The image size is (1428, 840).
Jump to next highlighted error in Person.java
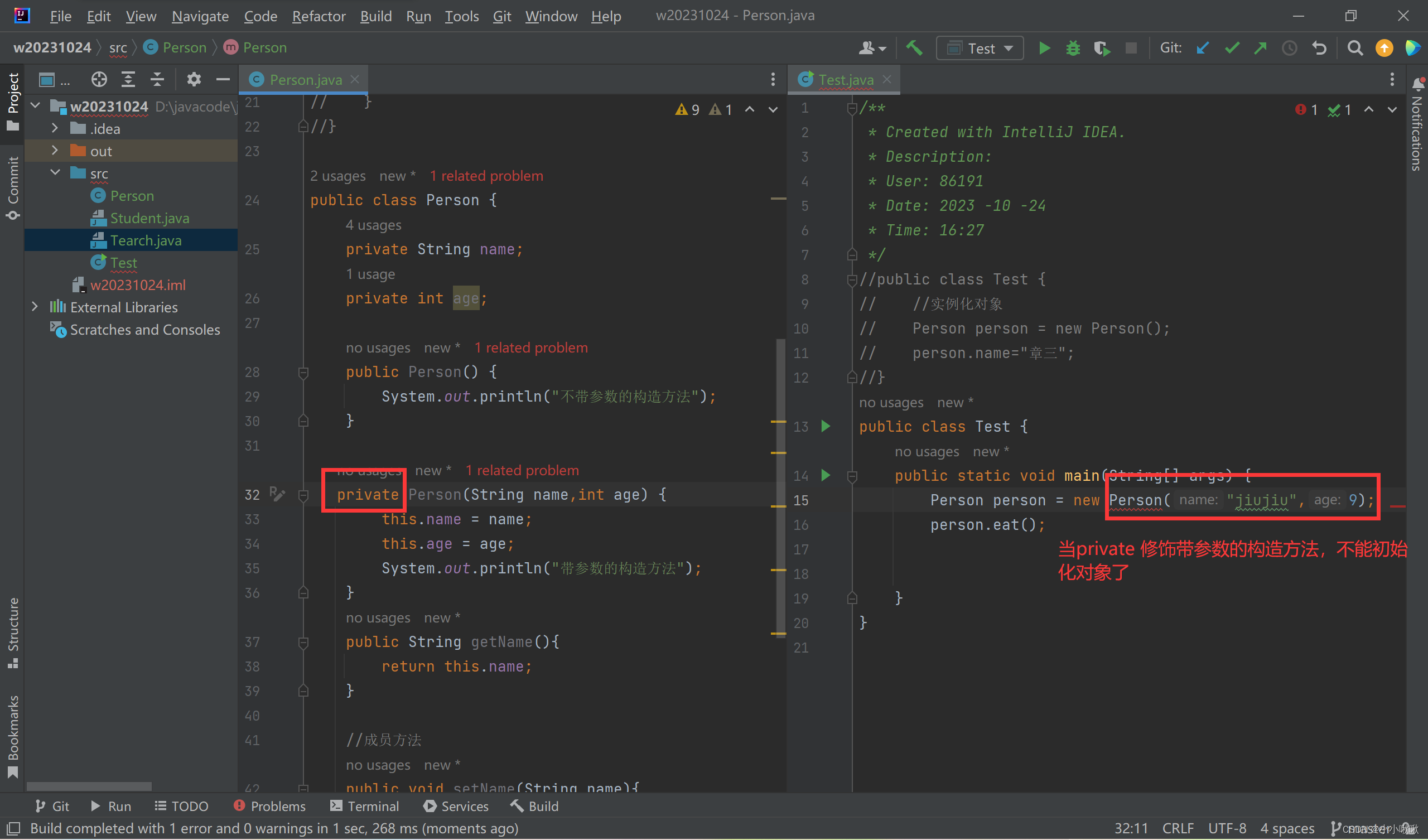tap(773, 110)
